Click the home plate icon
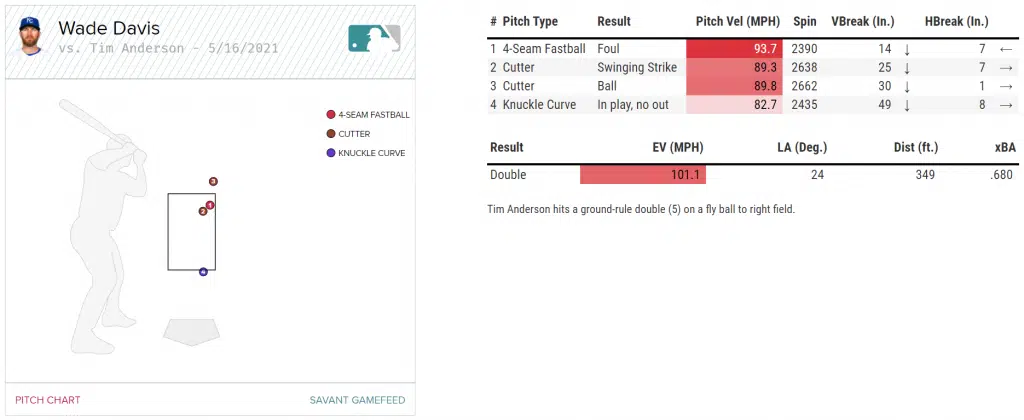Screen dimensions: 1024x420 [x=192, y=331]
